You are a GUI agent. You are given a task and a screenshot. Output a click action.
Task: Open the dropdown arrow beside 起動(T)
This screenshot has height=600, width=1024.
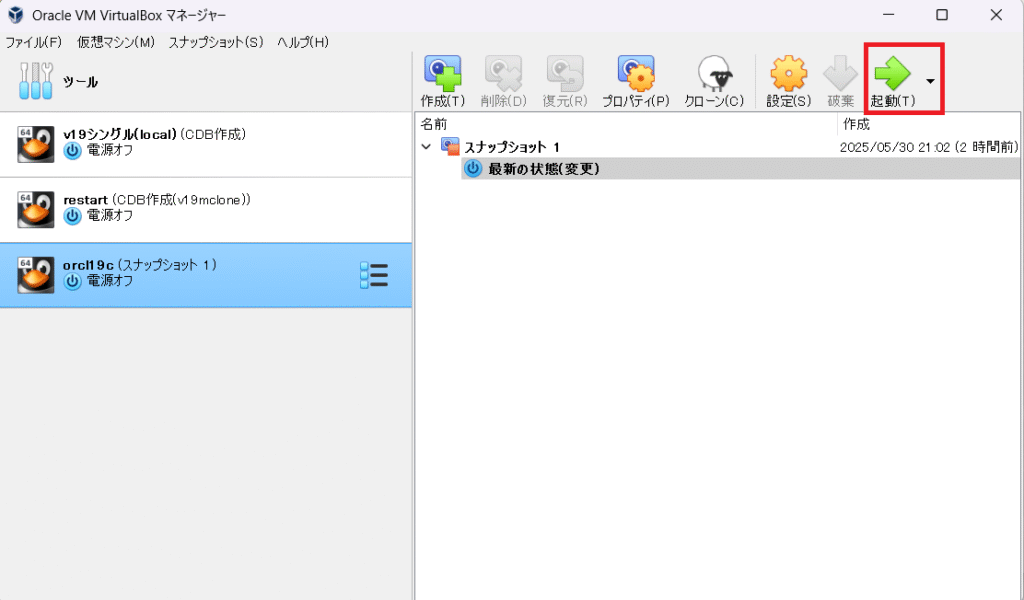pos(931,81)
